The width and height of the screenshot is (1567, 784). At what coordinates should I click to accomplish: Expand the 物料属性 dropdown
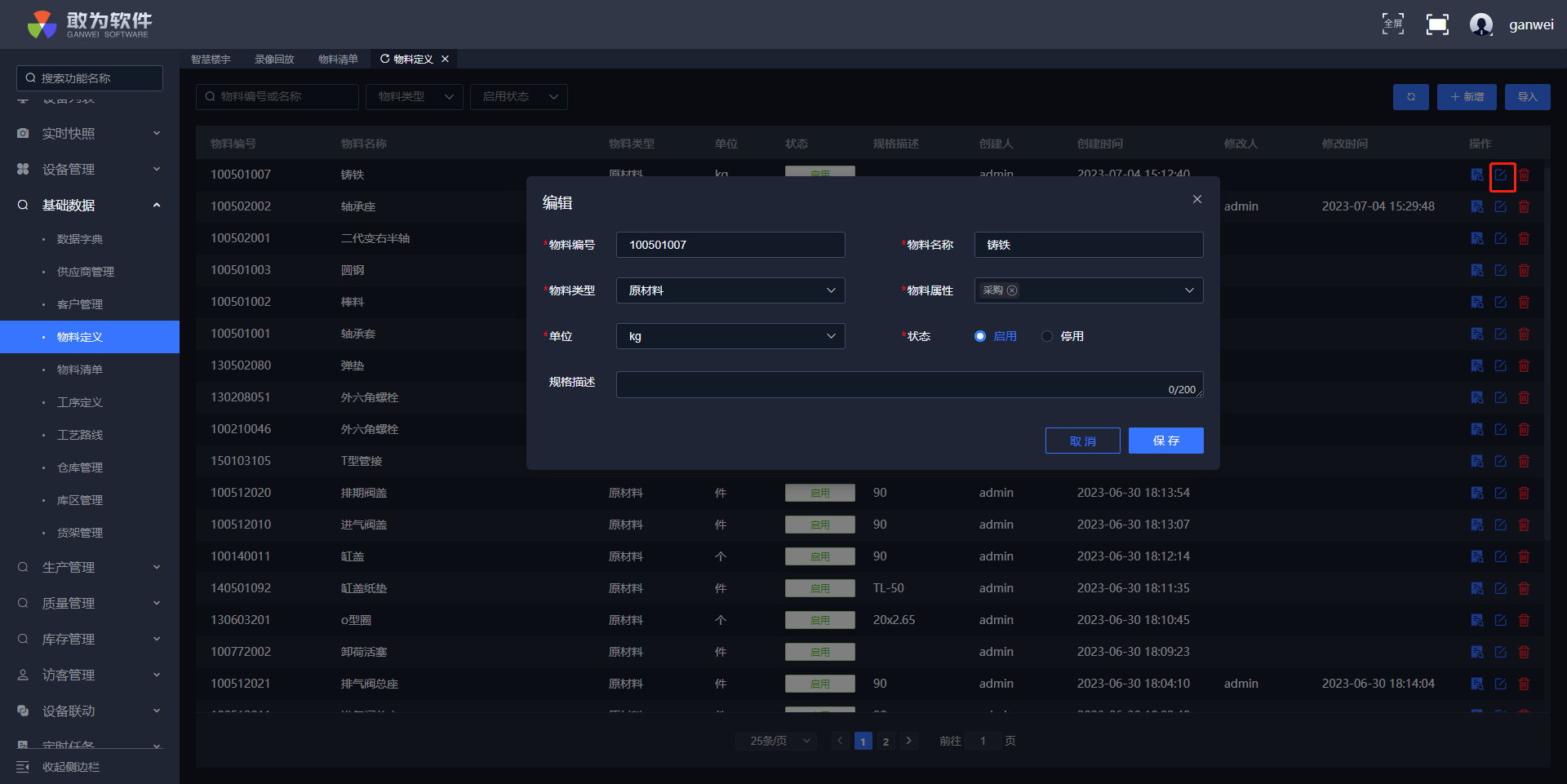tap(1188, 290)
